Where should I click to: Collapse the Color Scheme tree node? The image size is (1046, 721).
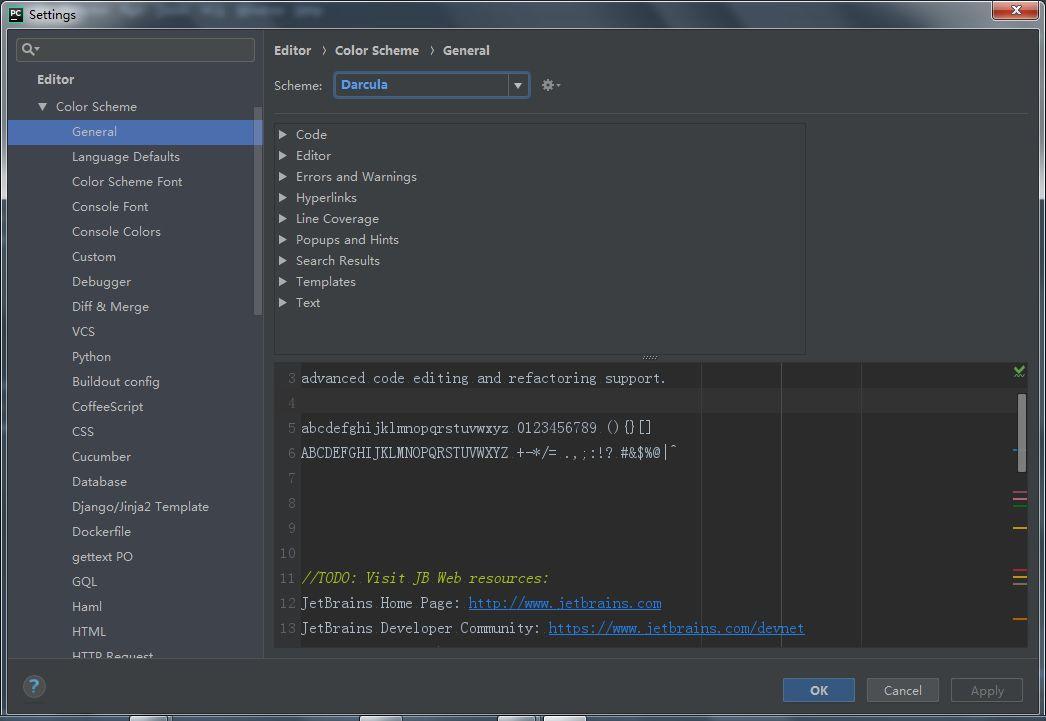[43, 107]
